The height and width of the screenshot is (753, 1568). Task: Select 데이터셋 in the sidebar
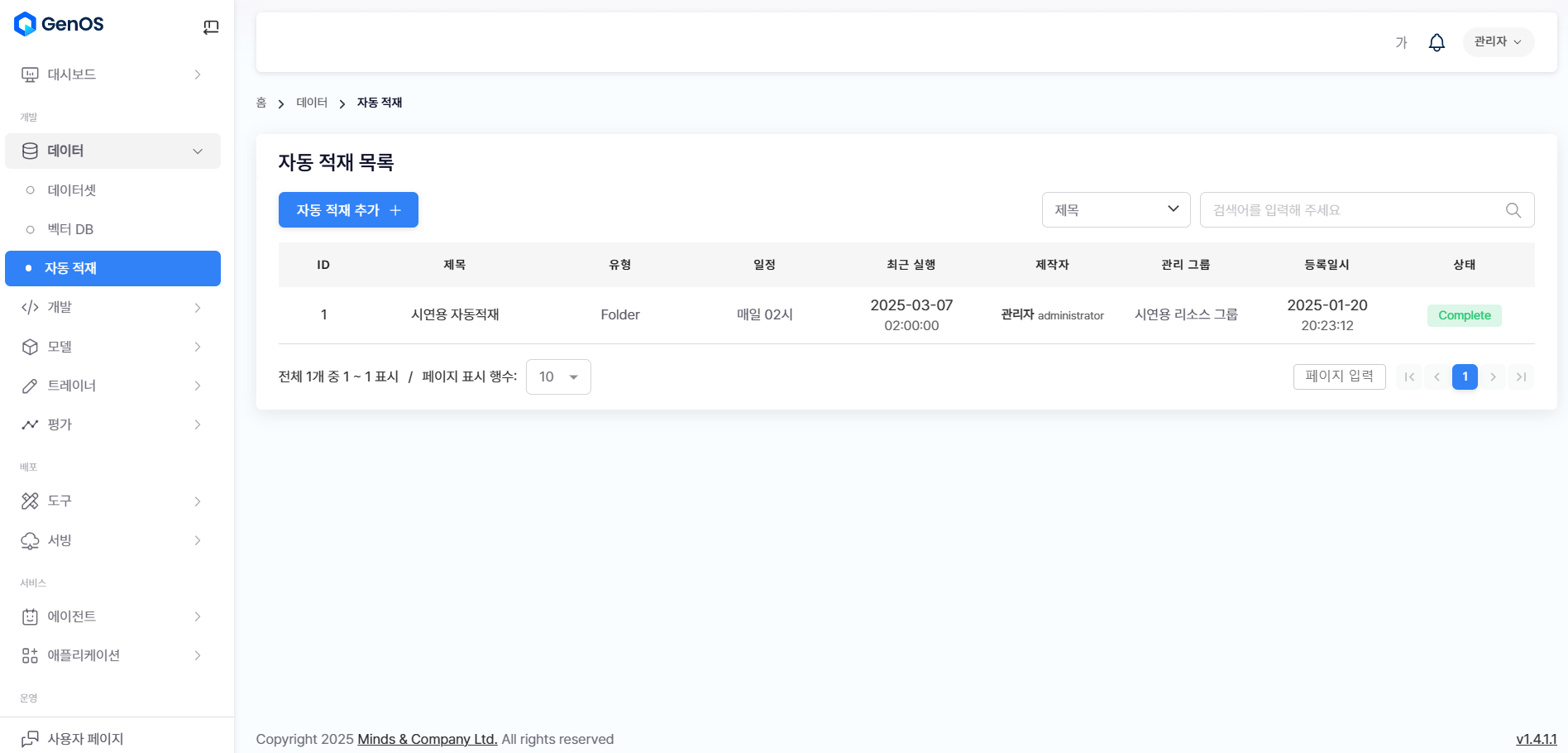(x=72, y=190)
